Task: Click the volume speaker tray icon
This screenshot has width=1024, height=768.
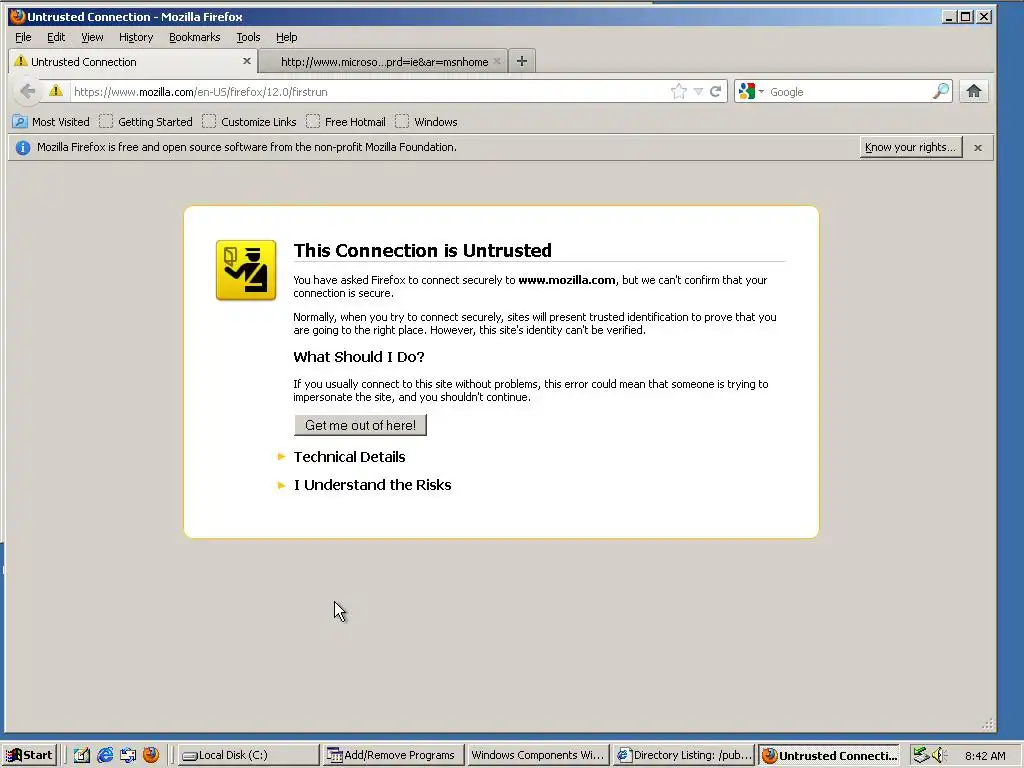Action: tap(939, 755)
